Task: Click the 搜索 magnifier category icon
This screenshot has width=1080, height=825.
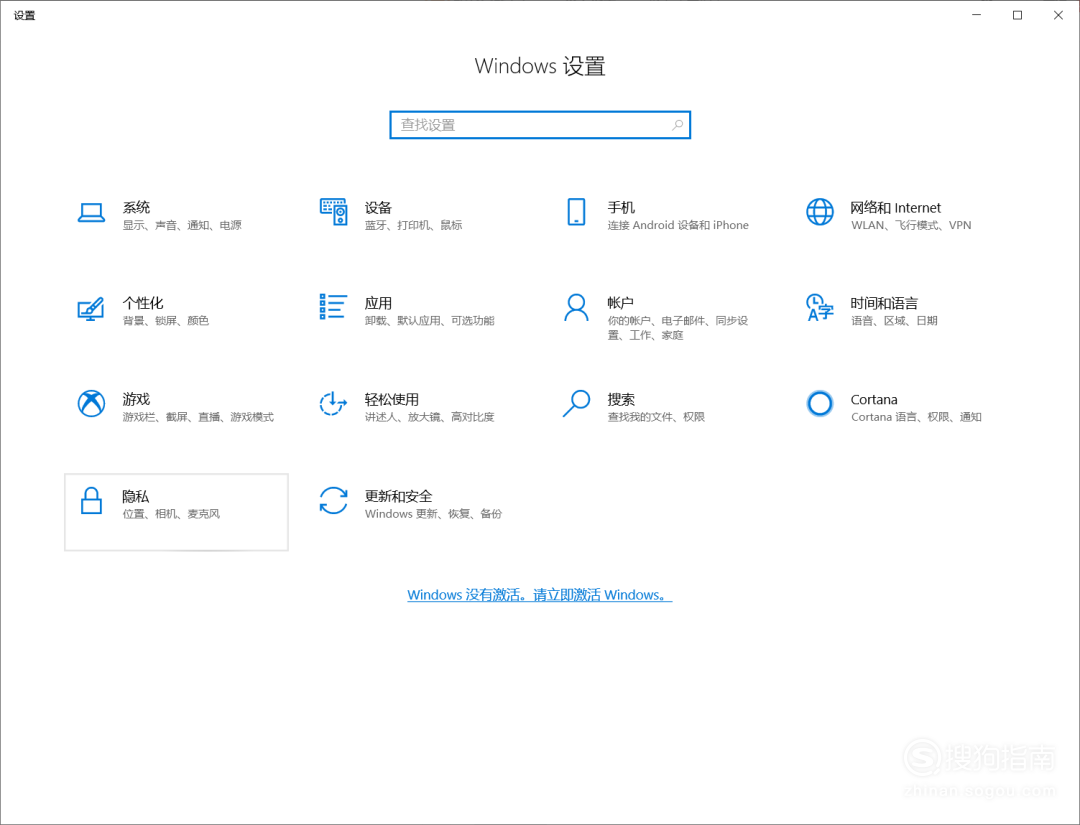Action: pos(577,404)
